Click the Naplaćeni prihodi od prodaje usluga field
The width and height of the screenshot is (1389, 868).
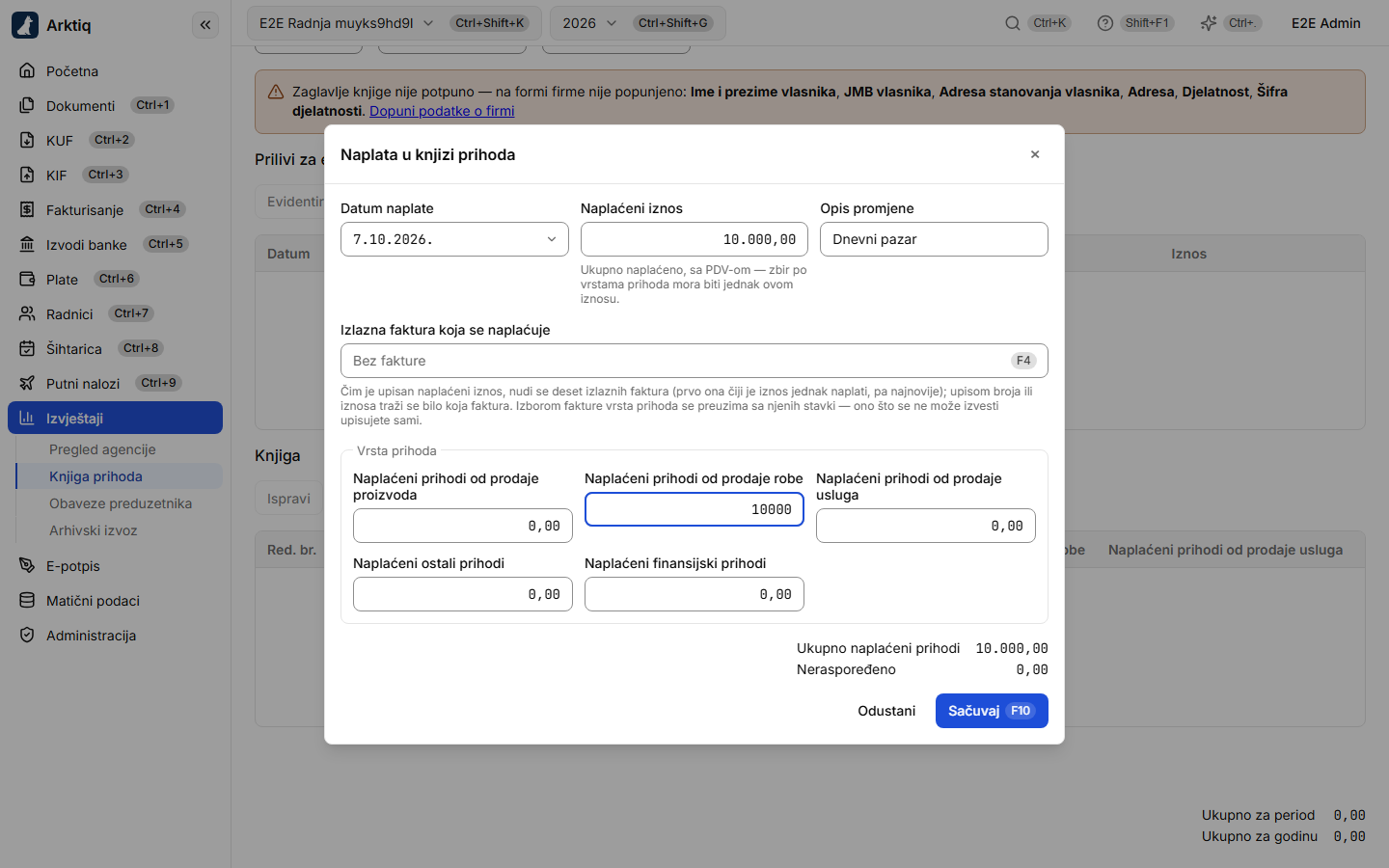pos(926,526)
